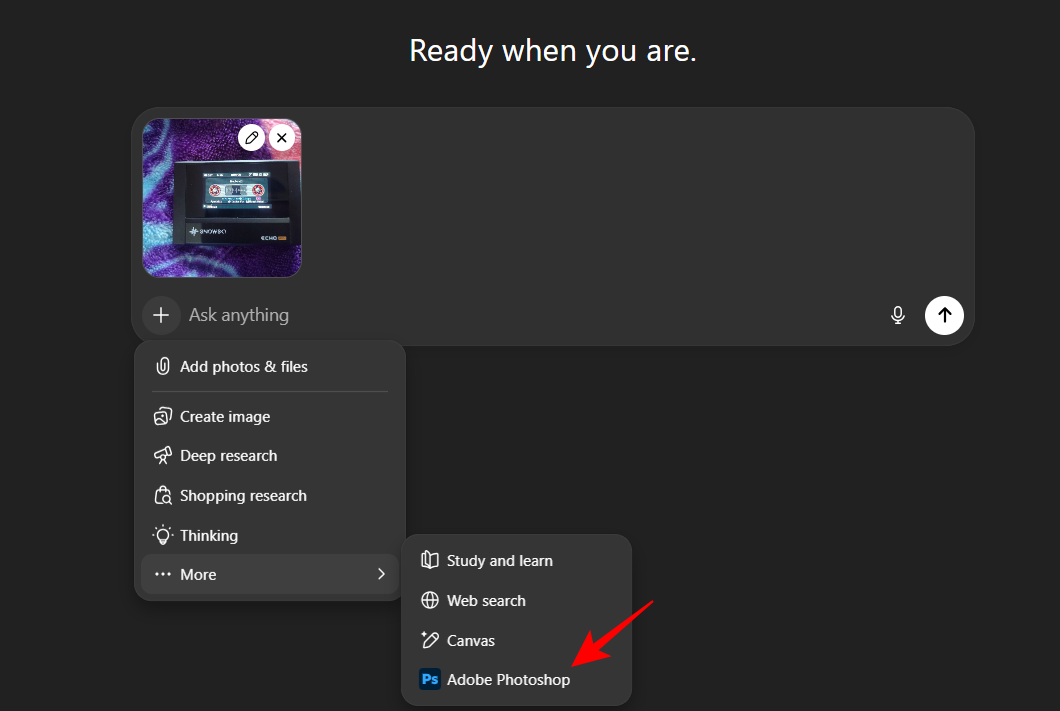Click the Thinking lightbulb icon
1060x711 pixels.
pyautogui.click(x=162, y=536)
